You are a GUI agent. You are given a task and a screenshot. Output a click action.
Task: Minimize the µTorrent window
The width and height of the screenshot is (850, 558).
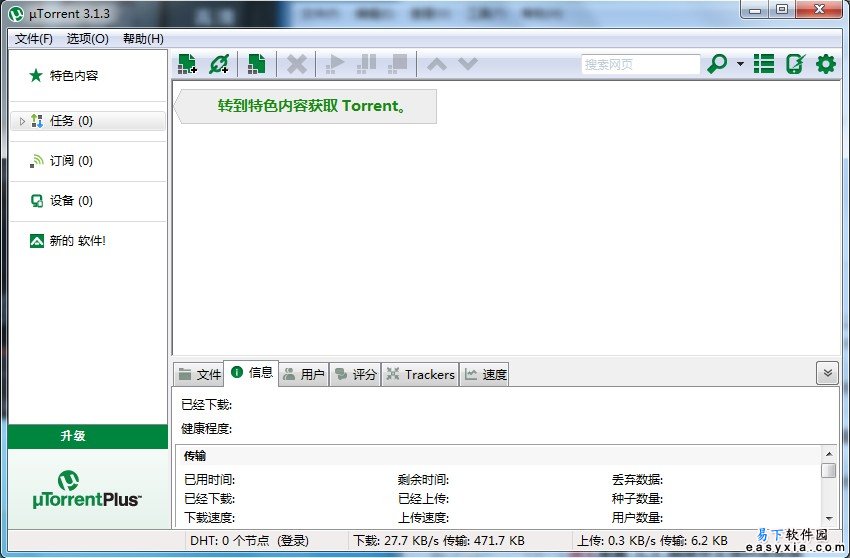pyautogui.click(x=755, y=10)
